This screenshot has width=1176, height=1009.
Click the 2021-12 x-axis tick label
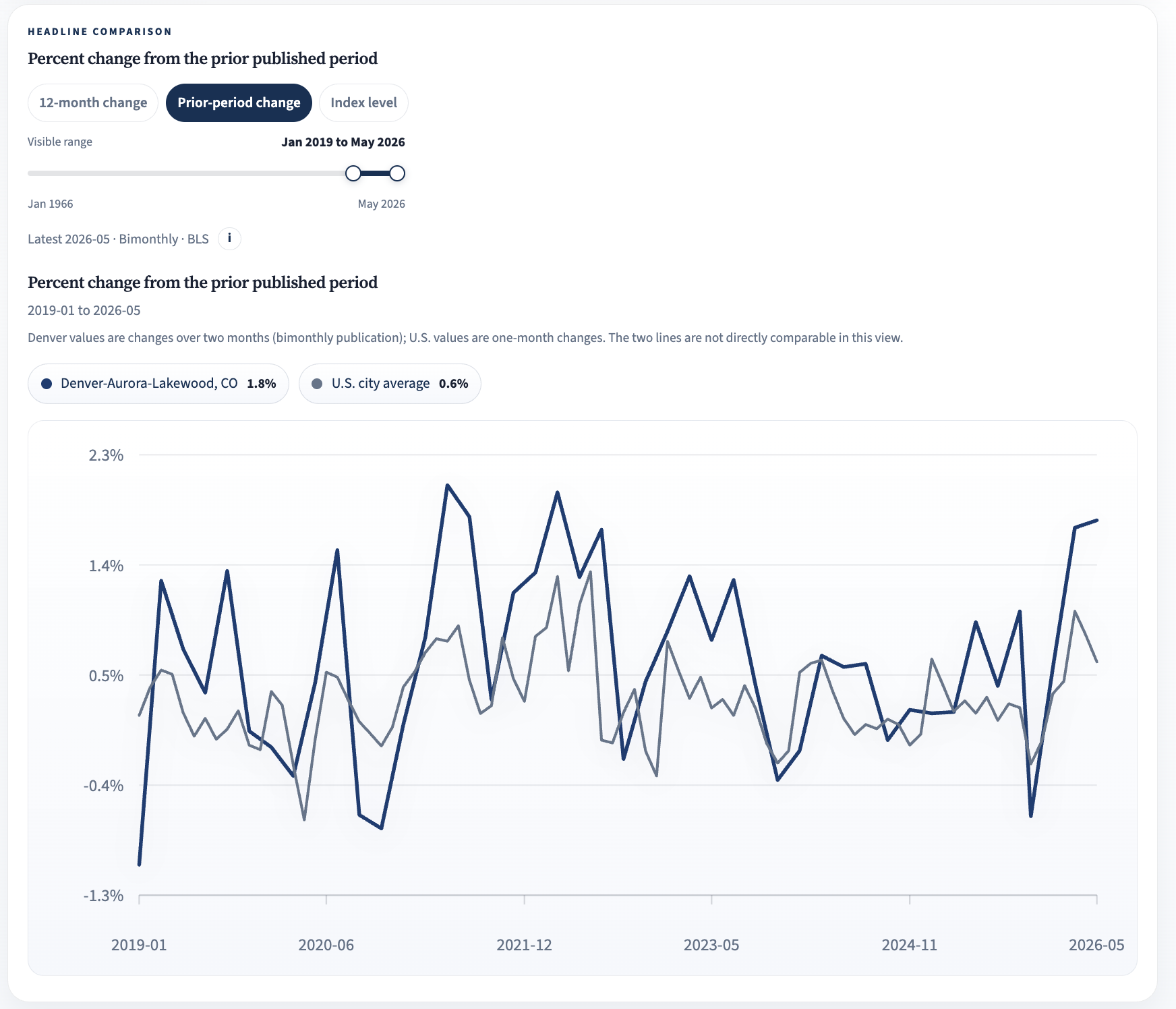tap(524, 945)
